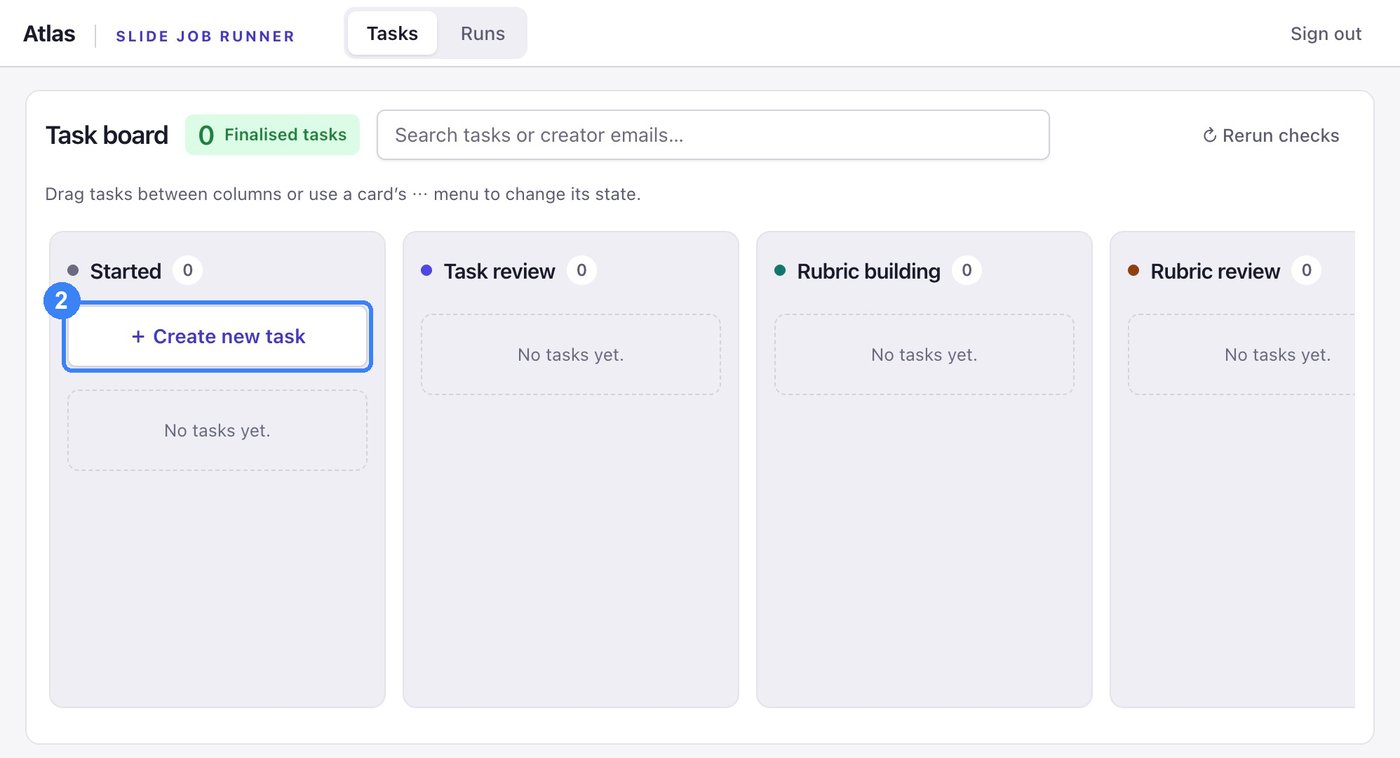Image resolution: width=1400 pixels, height=758 pixels.
Task: Click the blue dot beside Task review
Action: 426,270
